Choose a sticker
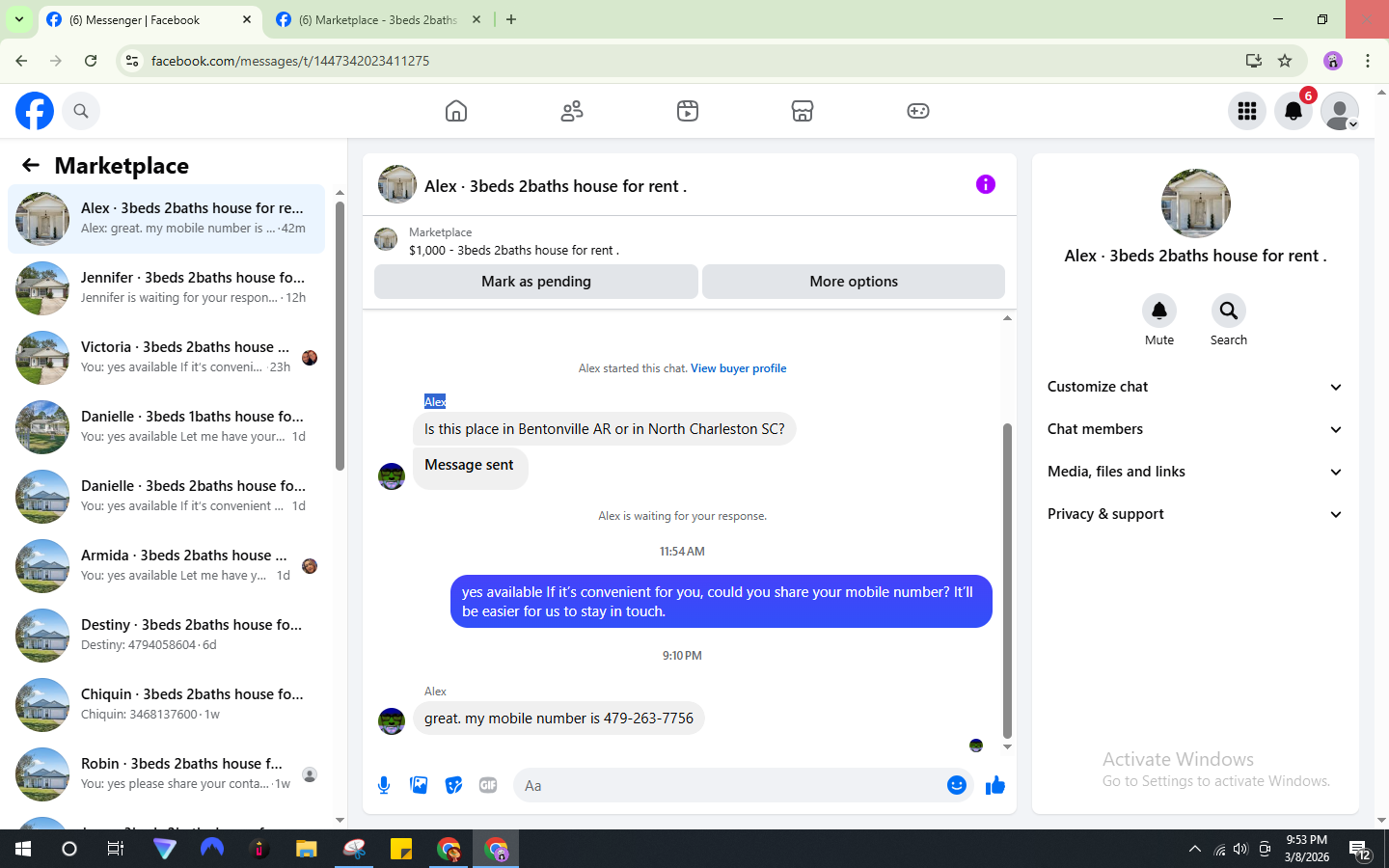The image size is (1389, 868). point(453,785)
